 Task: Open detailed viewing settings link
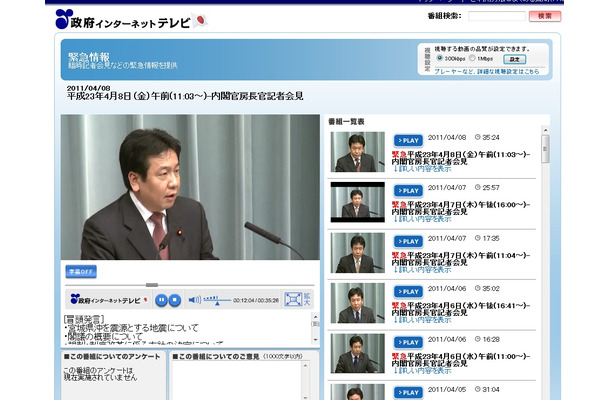tap(487, 72)
